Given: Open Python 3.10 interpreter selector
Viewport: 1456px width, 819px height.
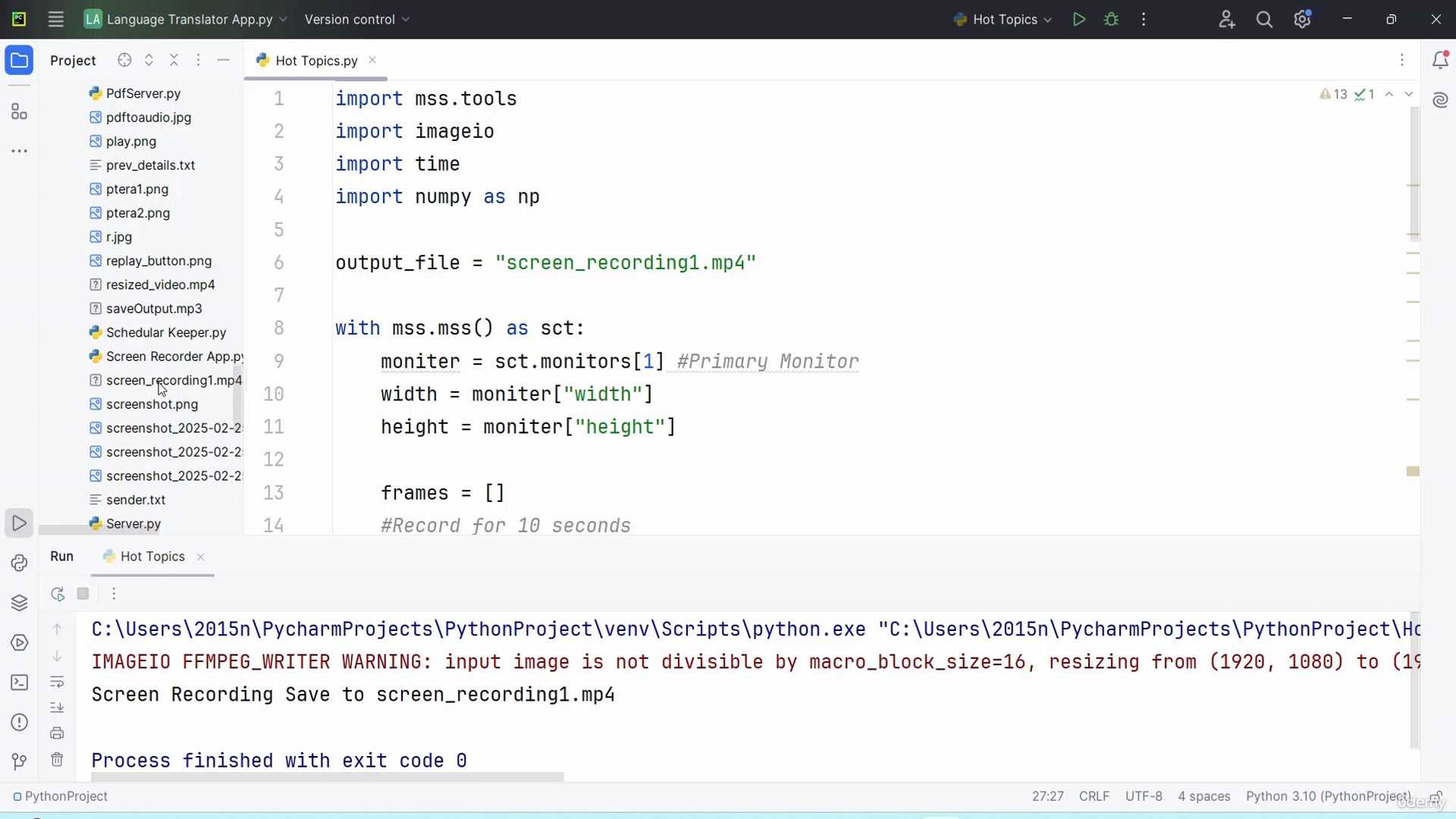Looking at the screenshot, I should [x=1328, y=796].
